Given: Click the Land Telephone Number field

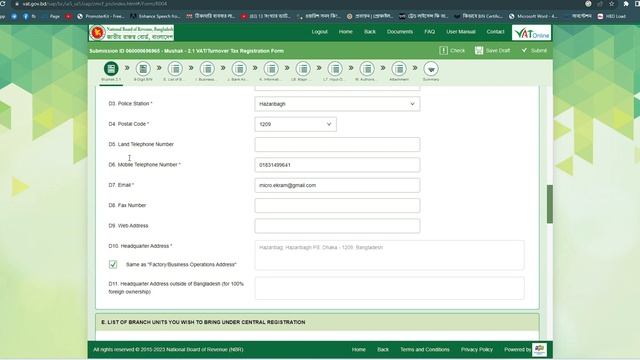Looking at the screenshot, I should click(337, 144).
